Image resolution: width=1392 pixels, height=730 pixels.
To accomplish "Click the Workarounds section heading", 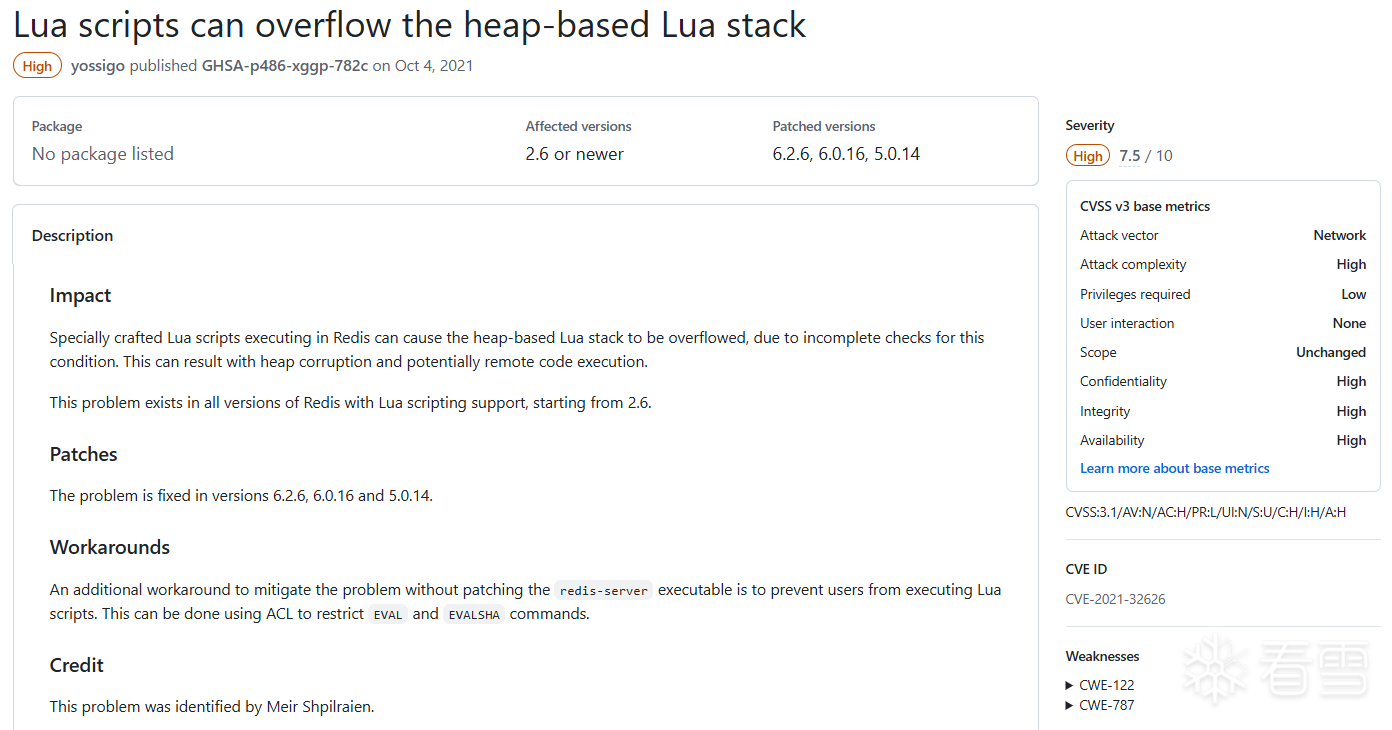I will tap(110, 547).
